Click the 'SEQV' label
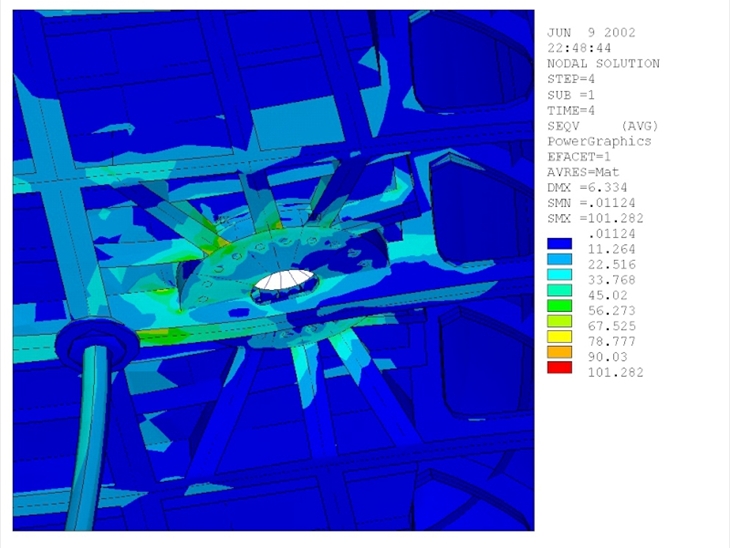Viewport: 730px width, 548px height. [563, 126]
